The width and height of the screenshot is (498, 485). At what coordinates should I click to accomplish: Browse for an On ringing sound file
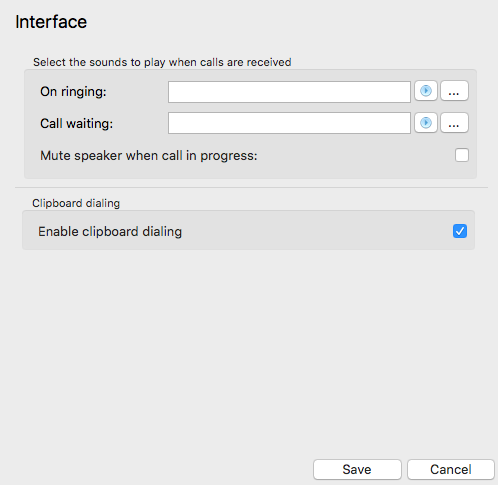[454, 91]
